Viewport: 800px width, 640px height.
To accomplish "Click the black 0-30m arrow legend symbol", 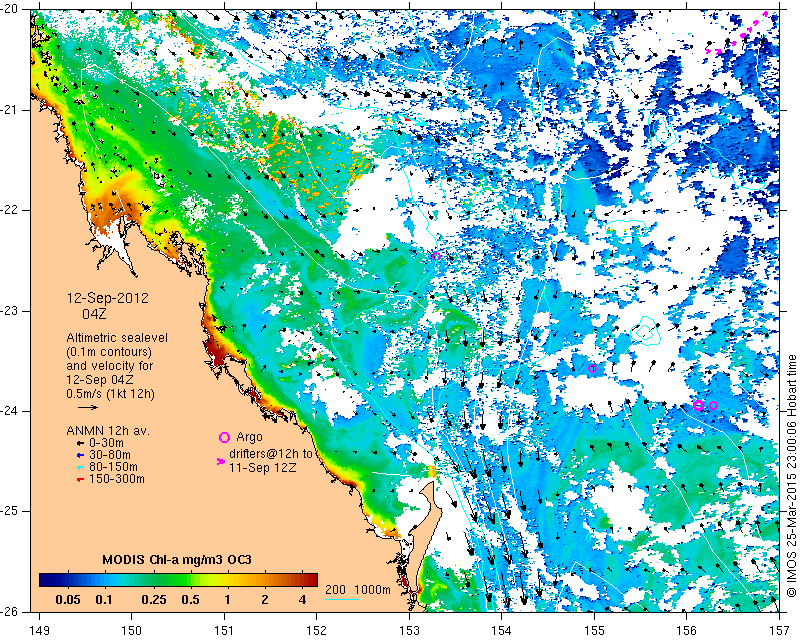I will pyautogui.click(x=80, y=443).
